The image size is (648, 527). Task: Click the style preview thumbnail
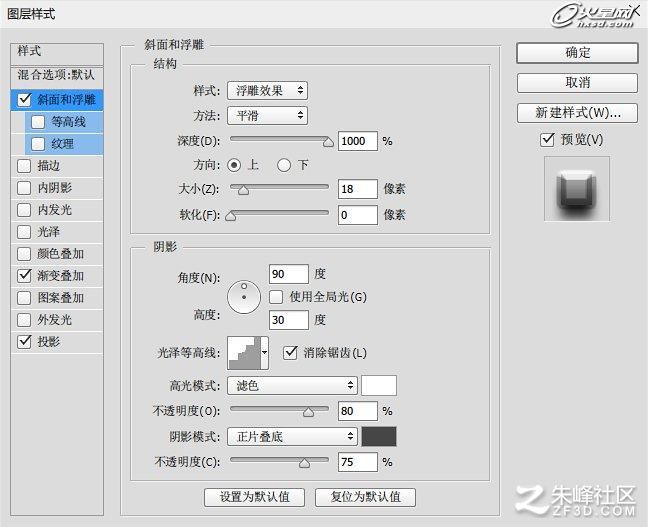(x=577, y=189)
